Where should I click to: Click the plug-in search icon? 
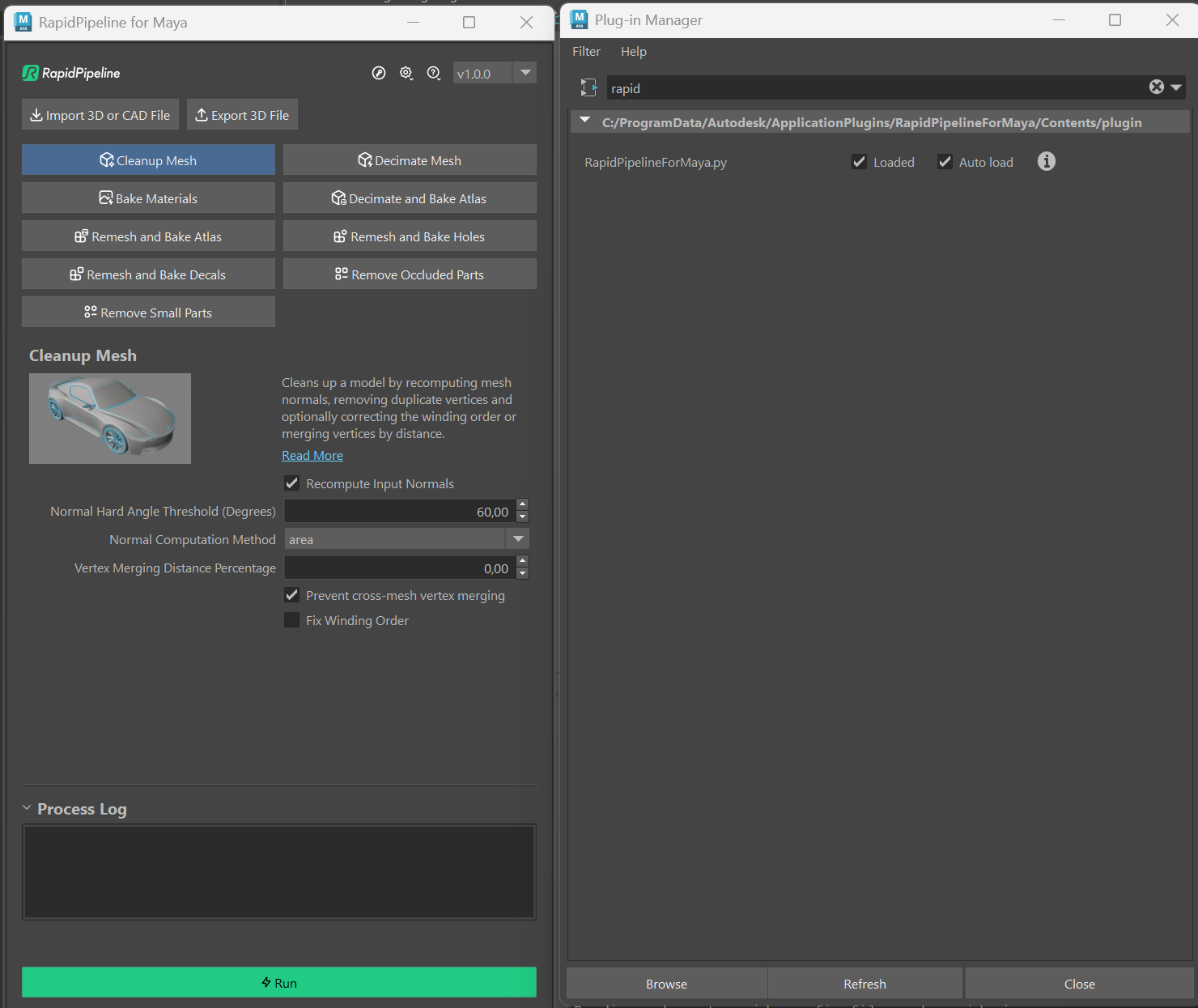click(x=588, y=87)
